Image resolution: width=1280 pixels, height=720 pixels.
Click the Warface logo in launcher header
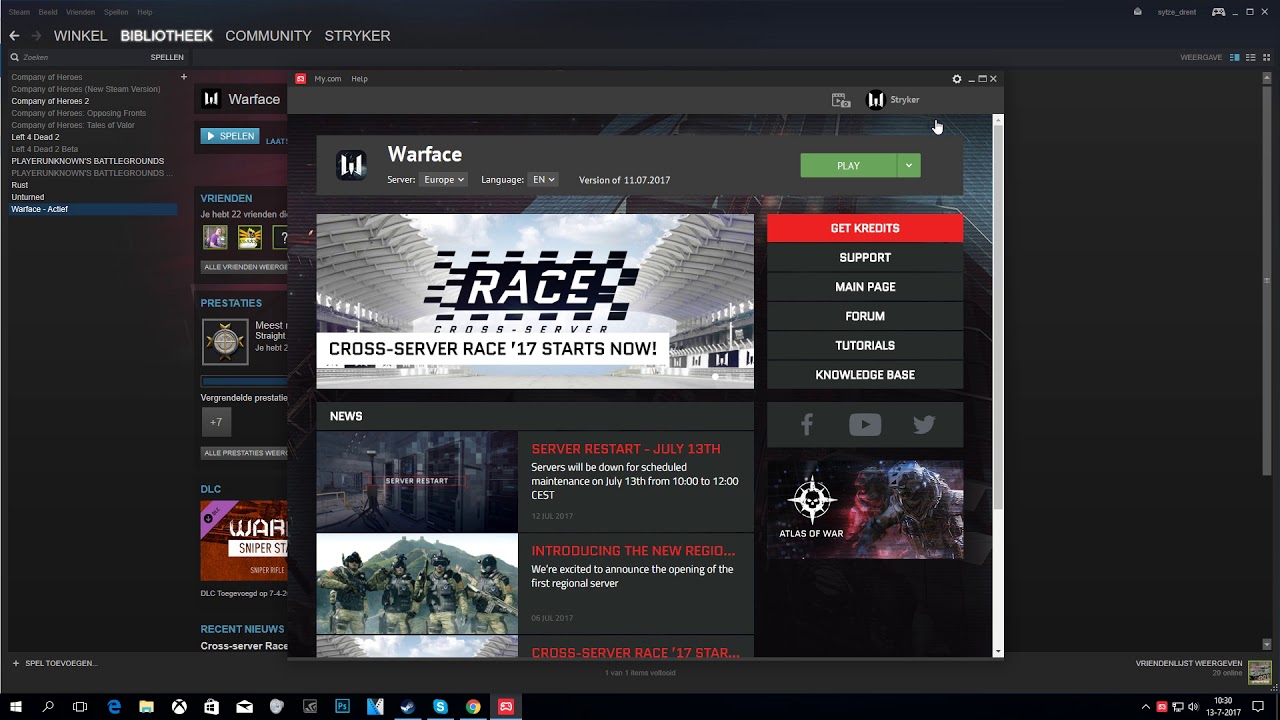pos(352,165)
